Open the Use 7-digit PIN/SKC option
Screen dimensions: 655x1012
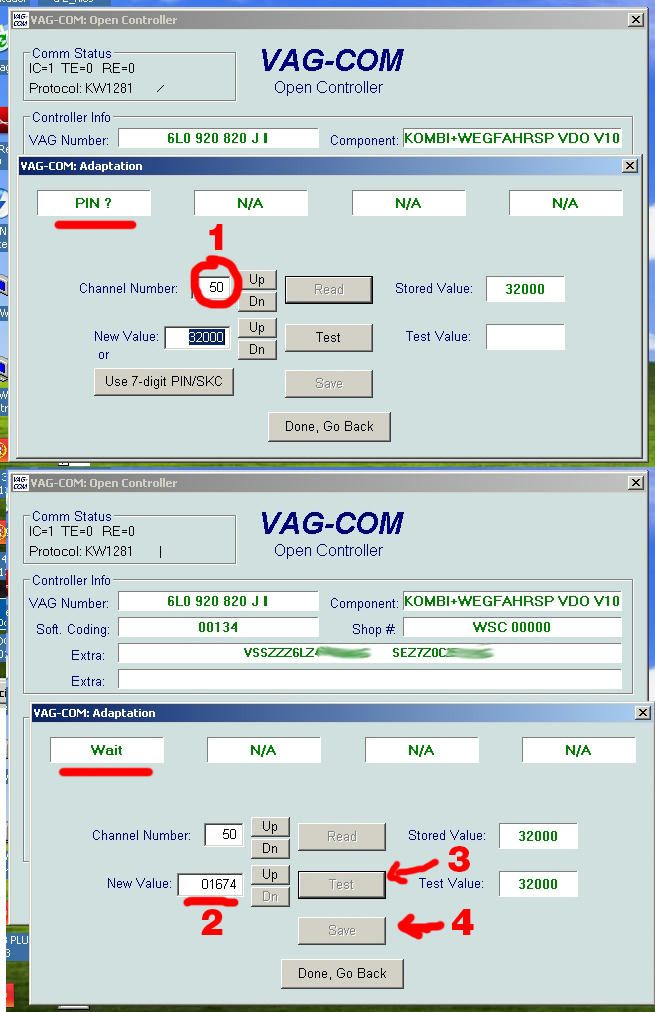(164, 381)
